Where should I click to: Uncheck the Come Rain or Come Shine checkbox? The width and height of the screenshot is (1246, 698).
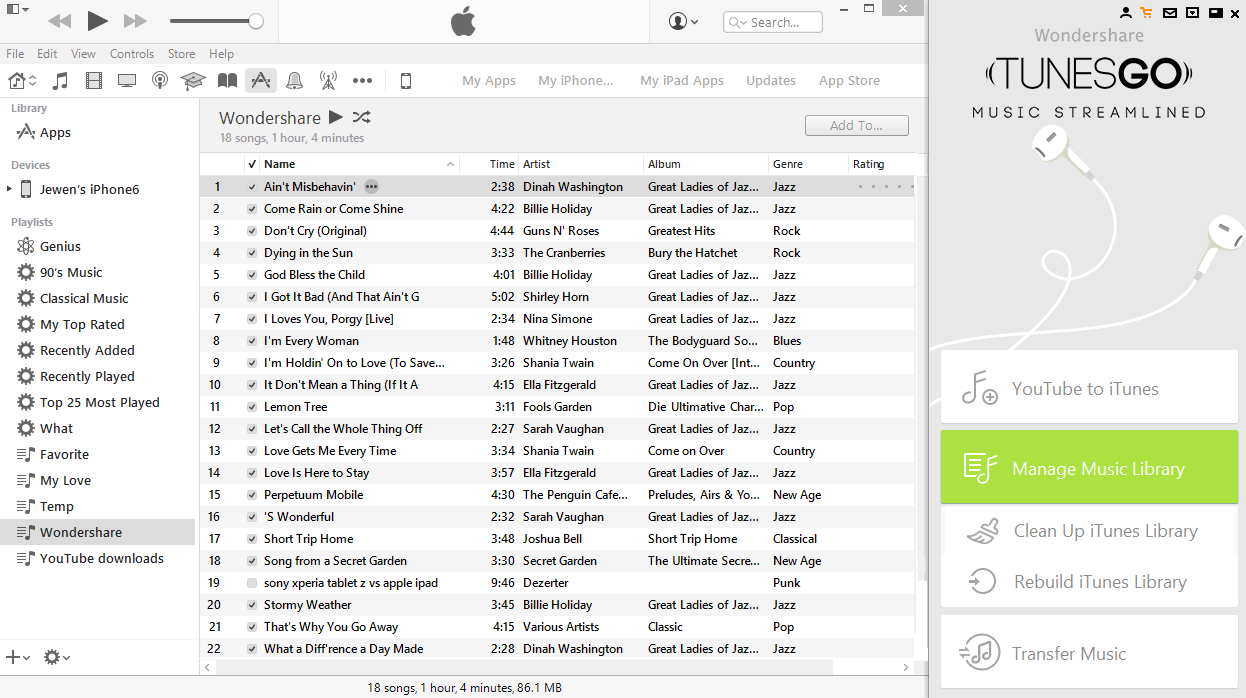click(x=252, y=209)
